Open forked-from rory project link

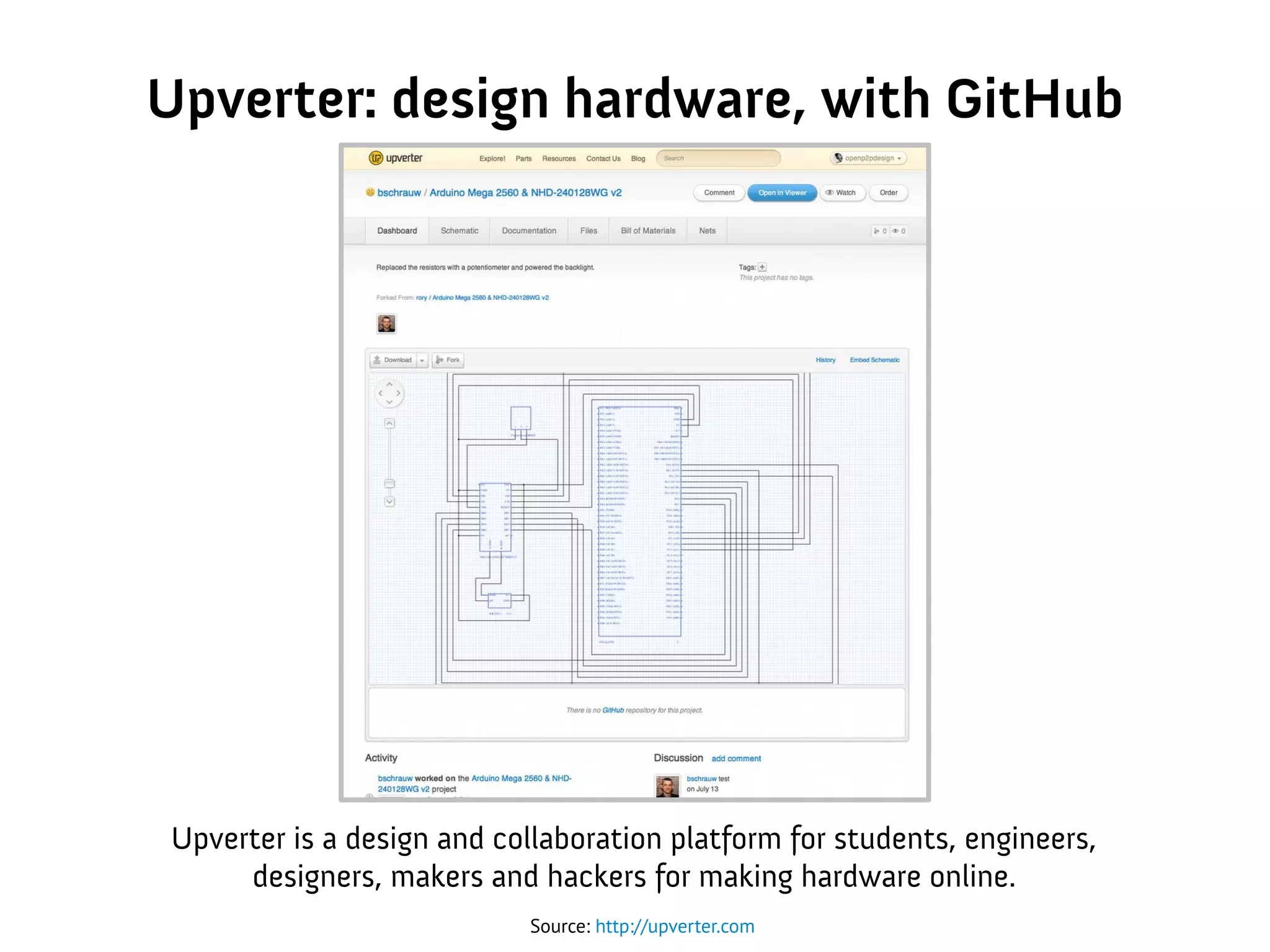(482, 297)
